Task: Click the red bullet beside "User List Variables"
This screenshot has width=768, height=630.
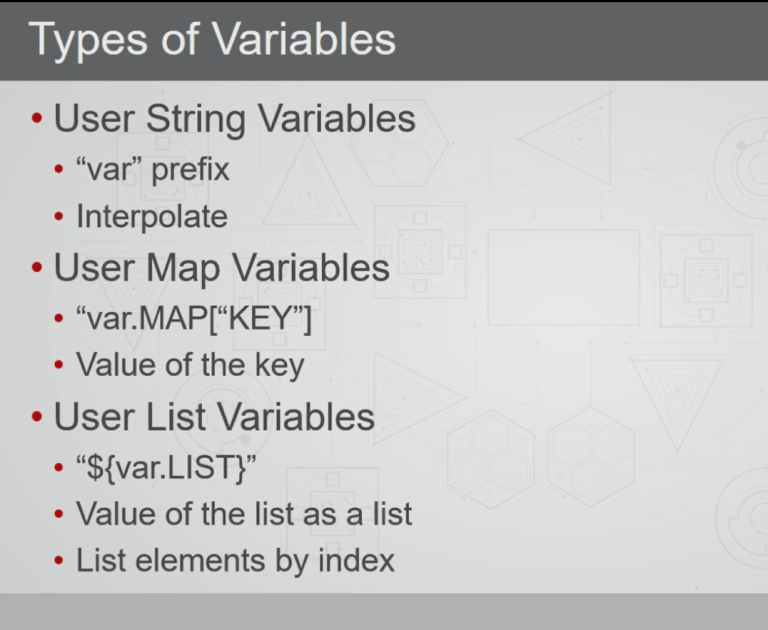Action: [x=37, y=417]
